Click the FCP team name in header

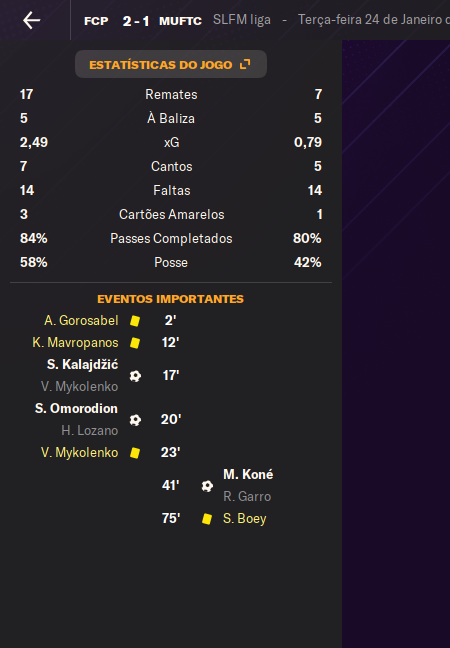[96, 21]
